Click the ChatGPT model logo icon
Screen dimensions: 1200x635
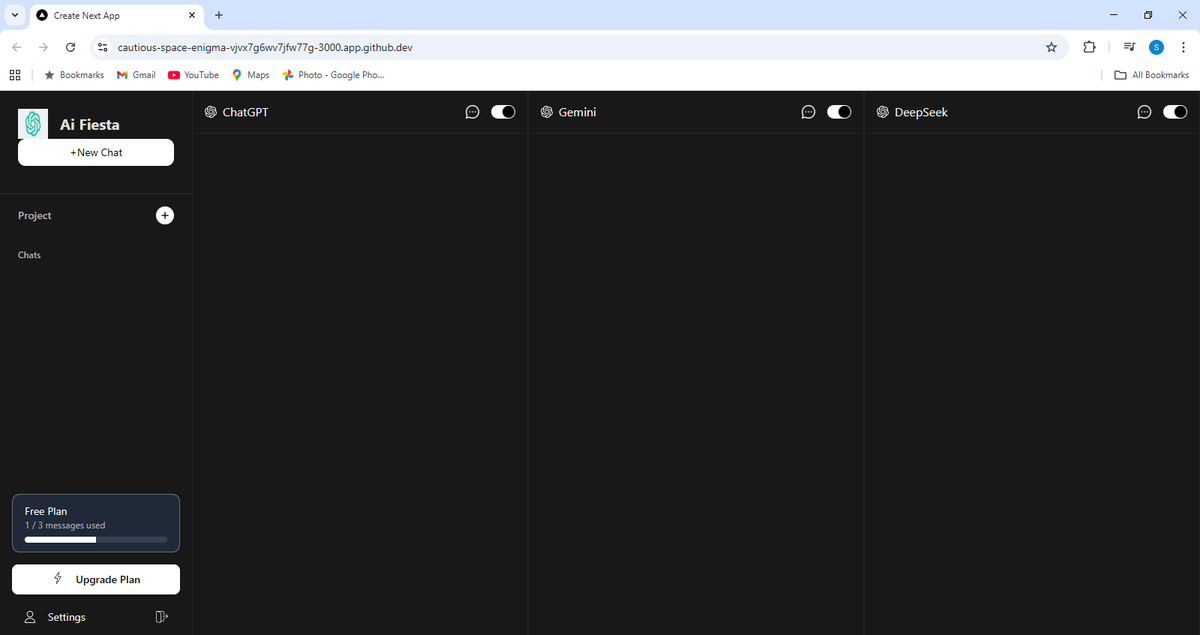(211, 112)
